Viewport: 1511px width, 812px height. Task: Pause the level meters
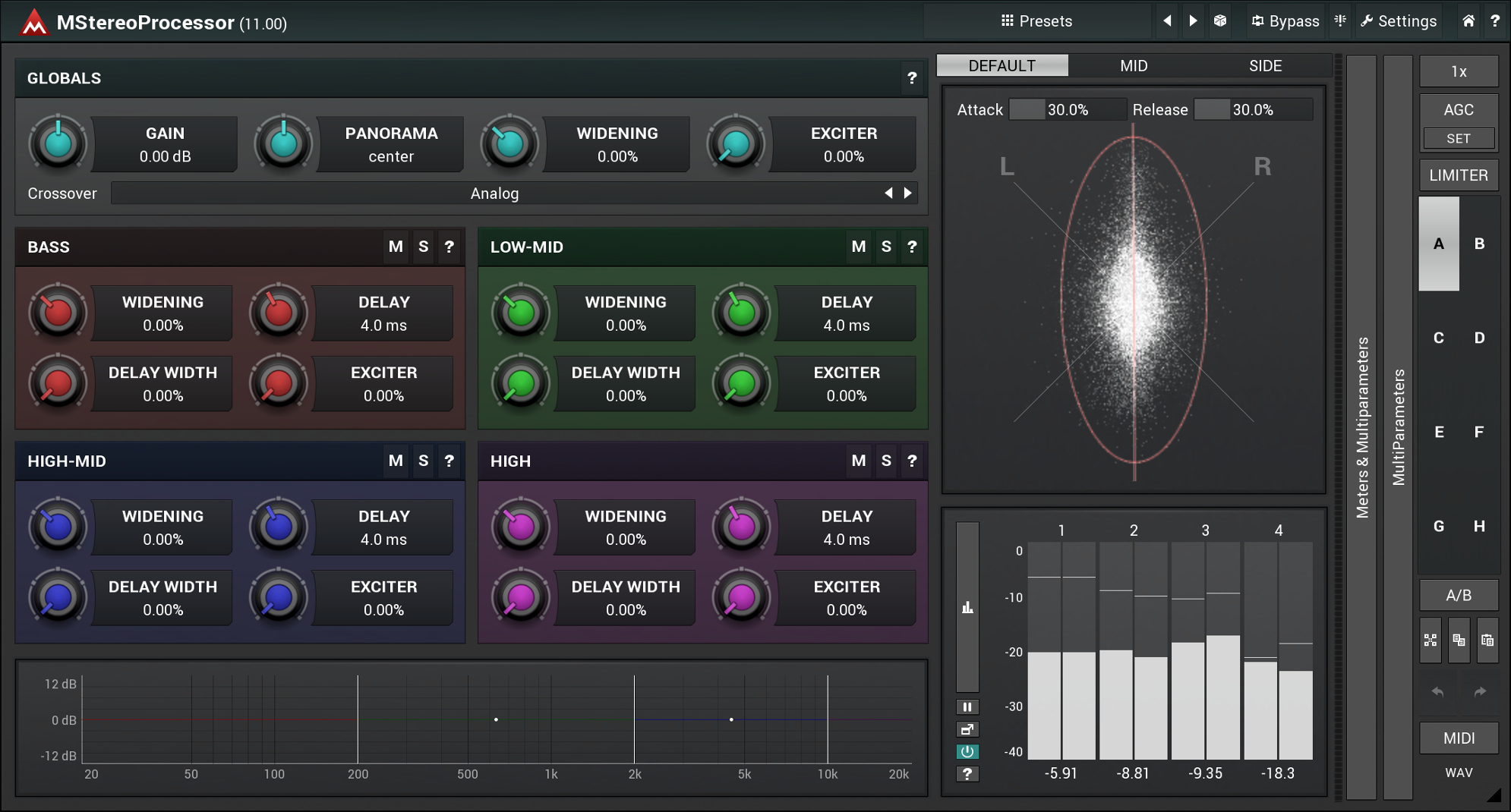[967, 707]
